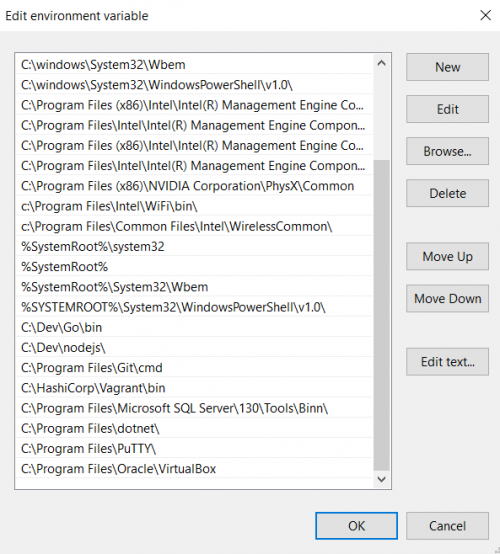Select the C:\Dev\Go\bin entry
The width and height of the screenshot is (500, 554).
[194, 328]
